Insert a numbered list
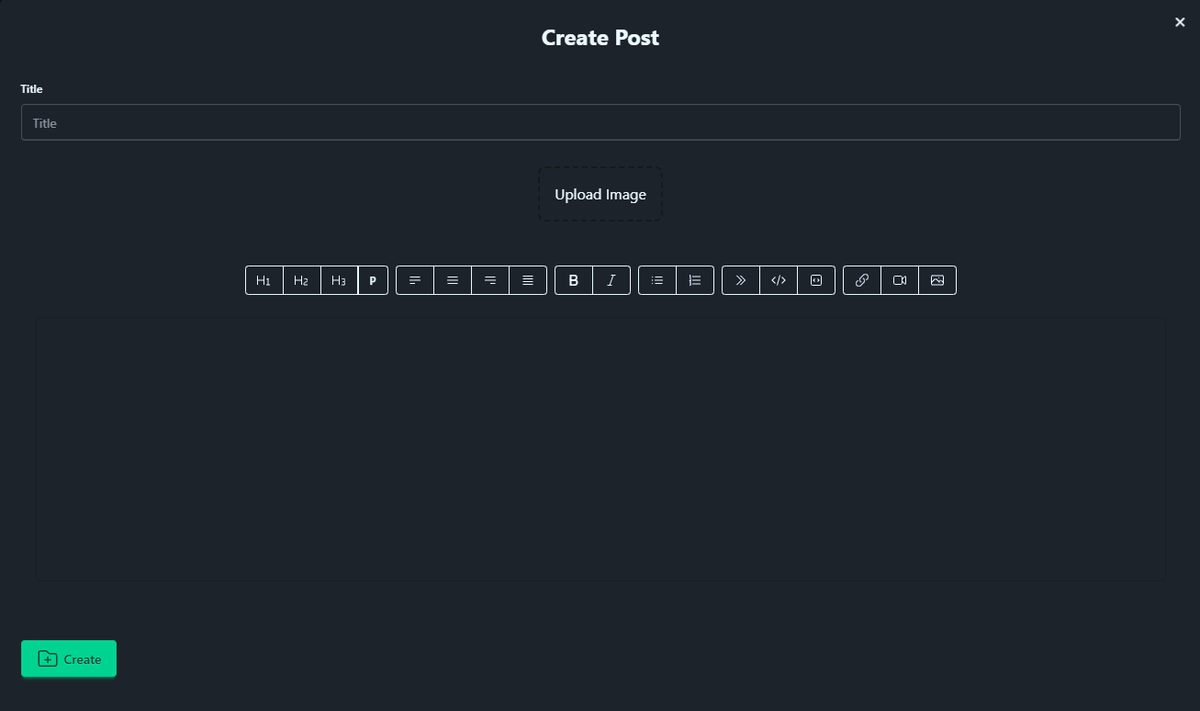 (x=695, y=280)
